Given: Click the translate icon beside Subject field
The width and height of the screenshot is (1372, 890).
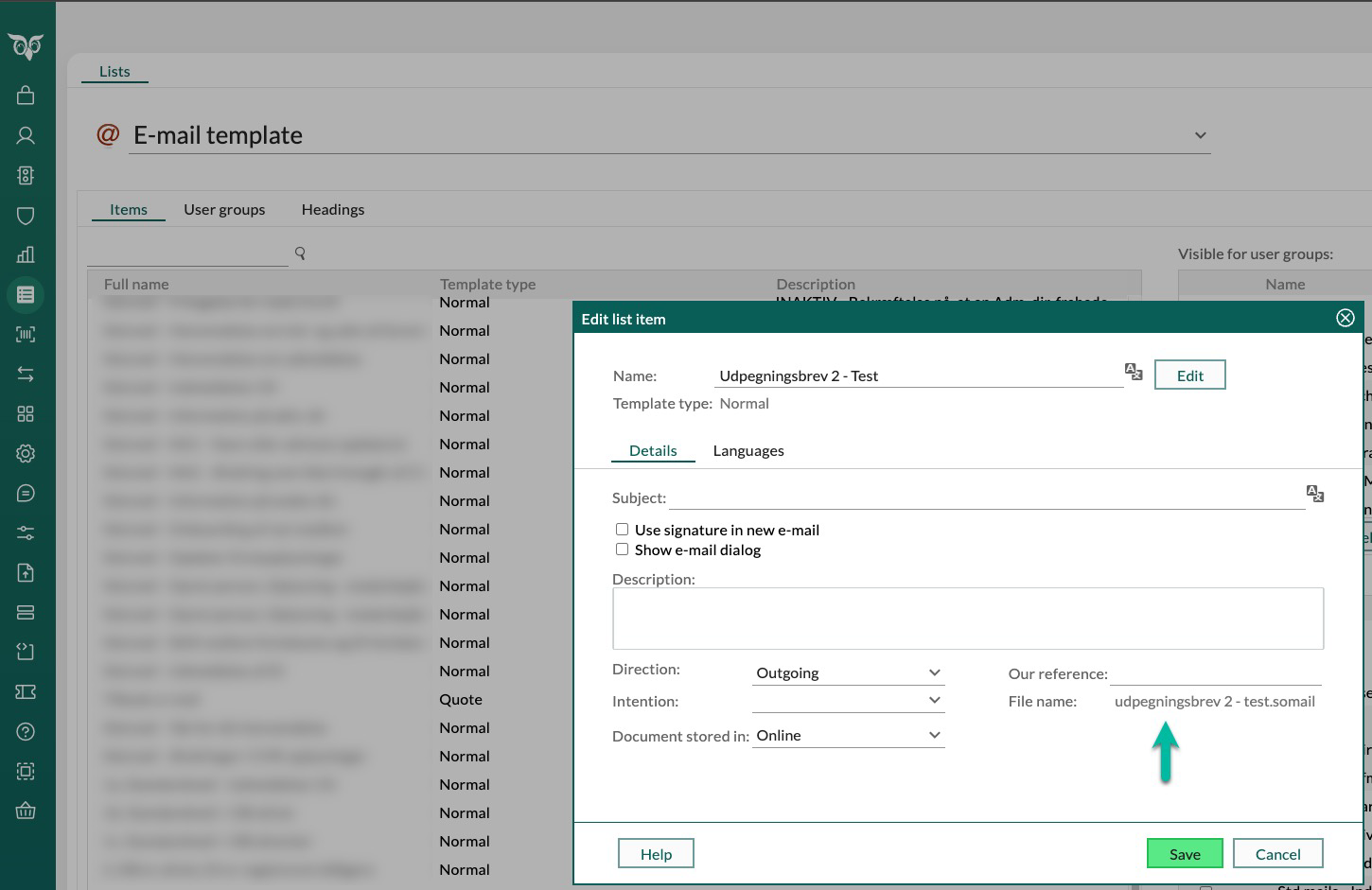Looking at the screenshot, I should point(1315,494).
